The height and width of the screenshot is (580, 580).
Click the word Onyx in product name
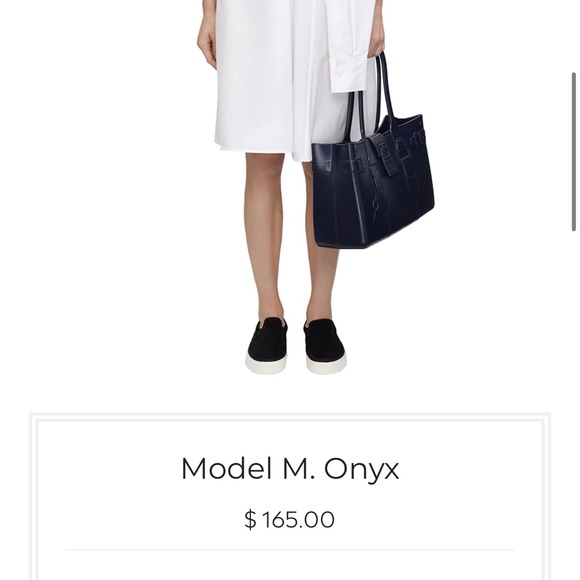362,470
